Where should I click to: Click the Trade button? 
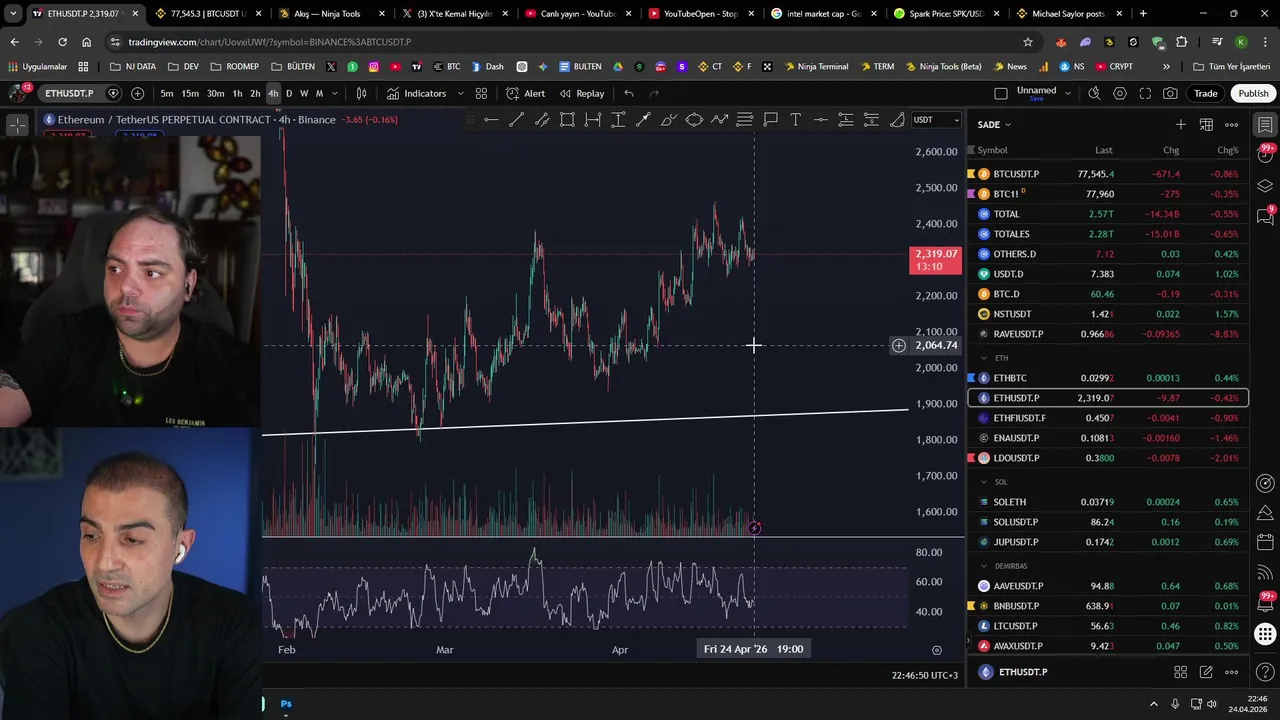point(1205,93)
